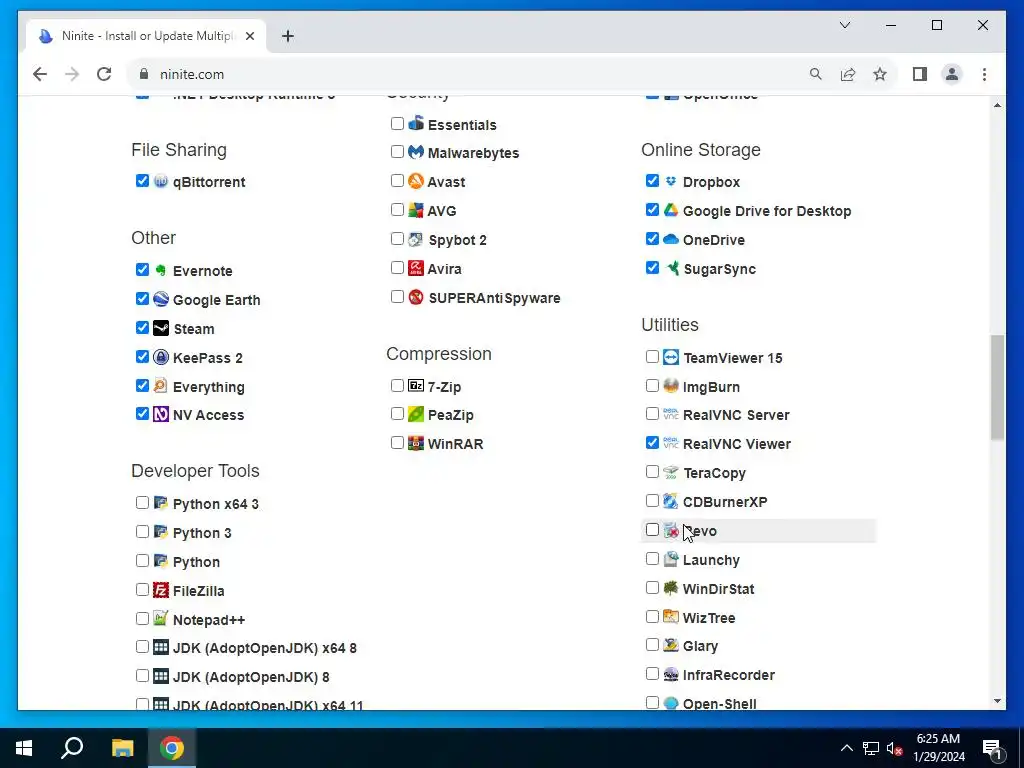
Task: Click the taskbar search magnifier
Action: click(72, 748)
